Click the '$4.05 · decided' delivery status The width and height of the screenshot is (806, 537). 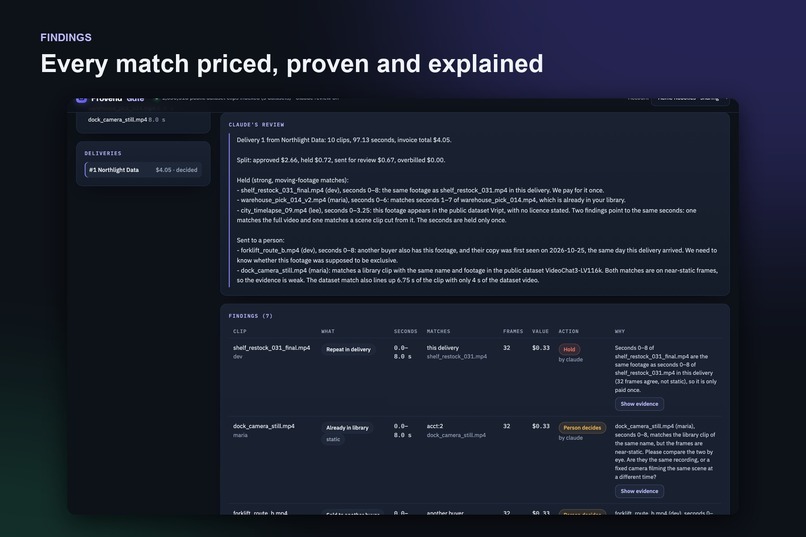176,170
